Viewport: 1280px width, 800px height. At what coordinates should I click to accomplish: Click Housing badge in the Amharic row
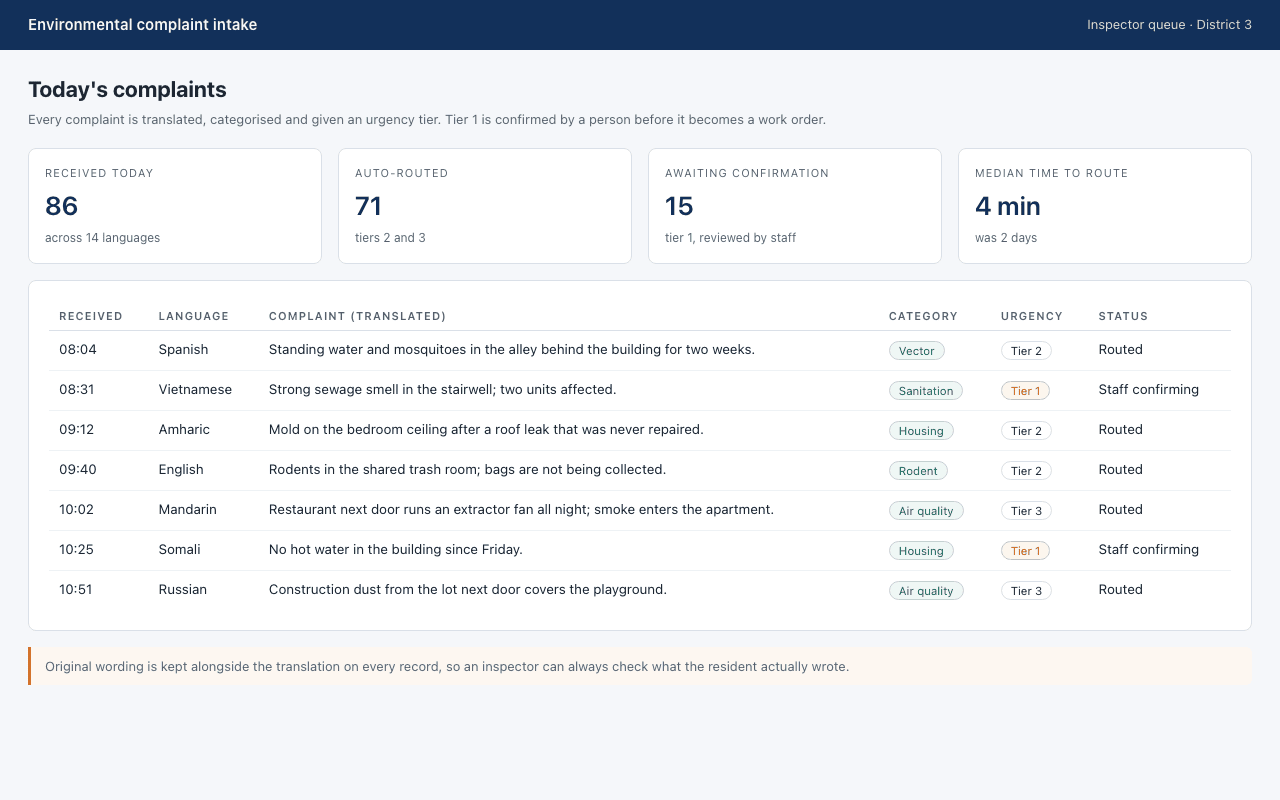pyautogui.click(x=921, y=431)
